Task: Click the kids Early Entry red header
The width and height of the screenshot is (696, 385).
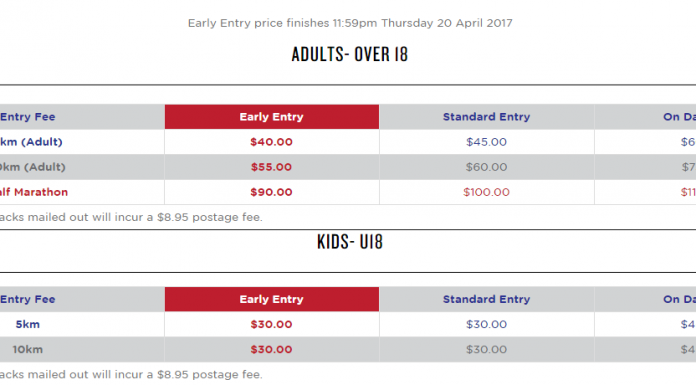Action: 272,299
